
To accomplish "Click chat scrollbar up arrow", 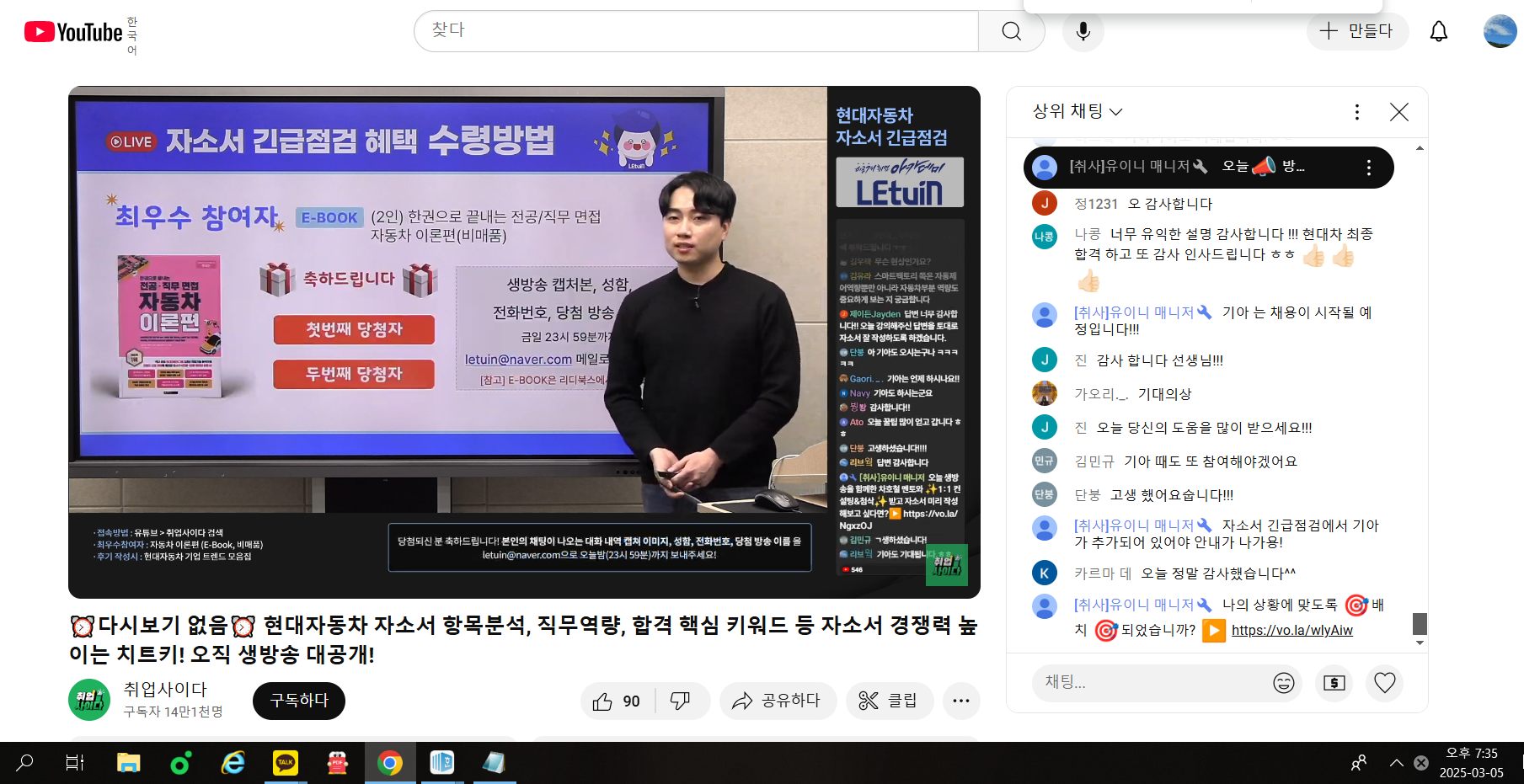I will point(1420,148).
